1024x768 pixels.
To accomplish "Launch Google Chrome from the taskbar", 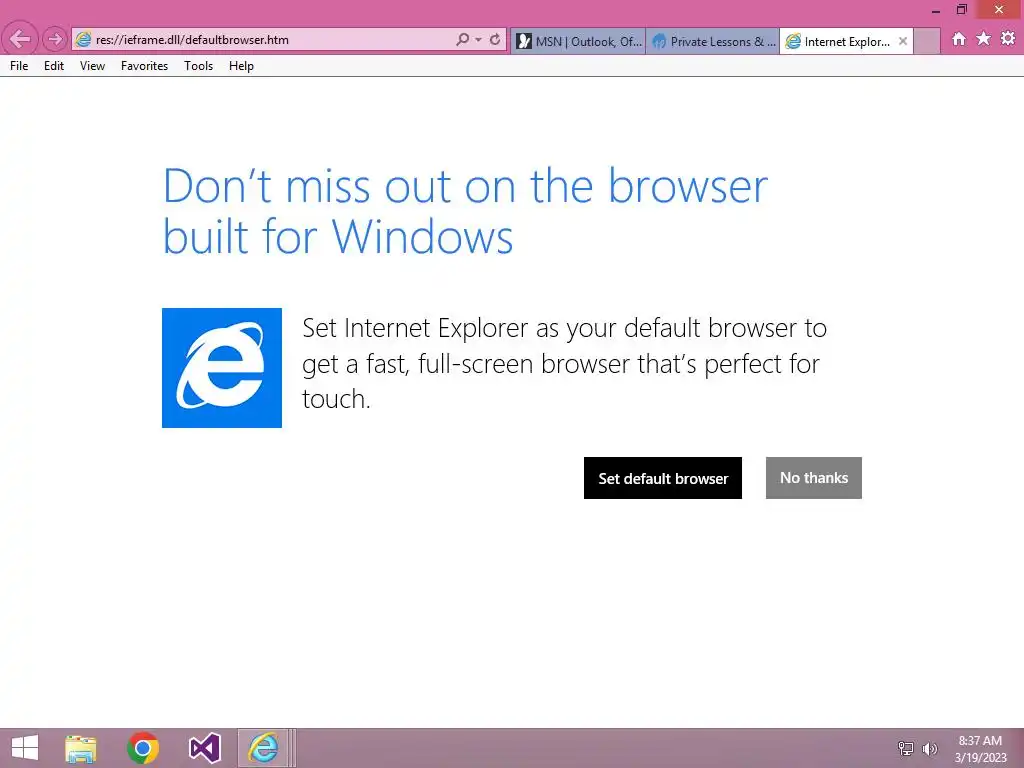I will coord(143,748).
